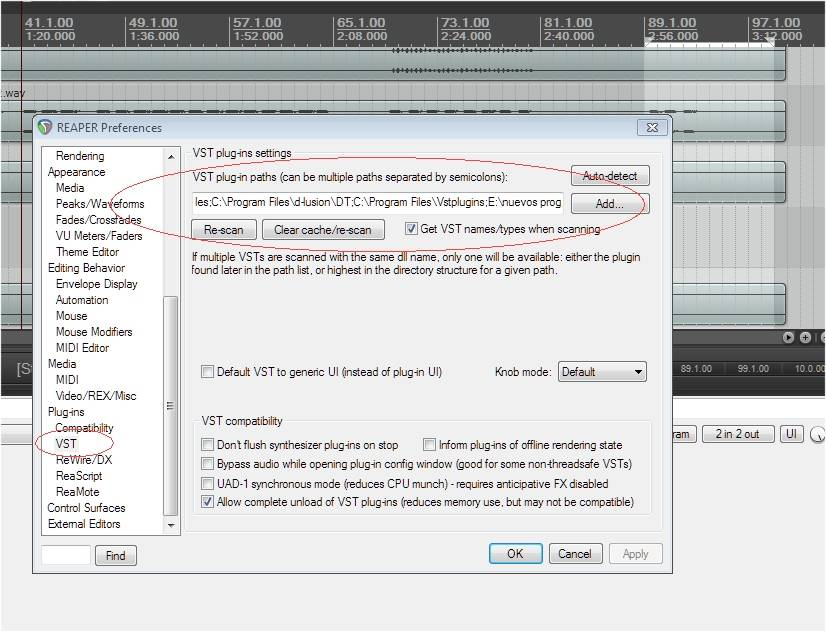Viewport: 826px width, 632px height.
Task: Click the wet/dry knob beside UI button
Action: [x=818, y=434]
